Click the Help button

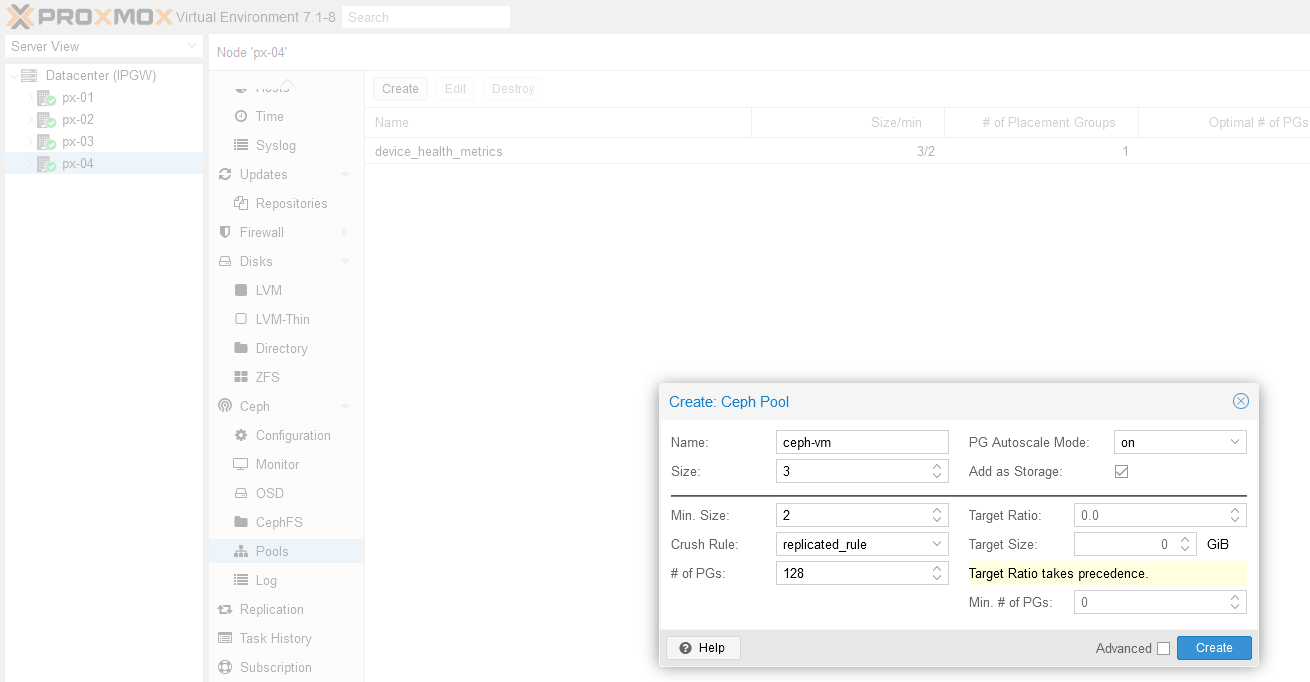[703, 648]
